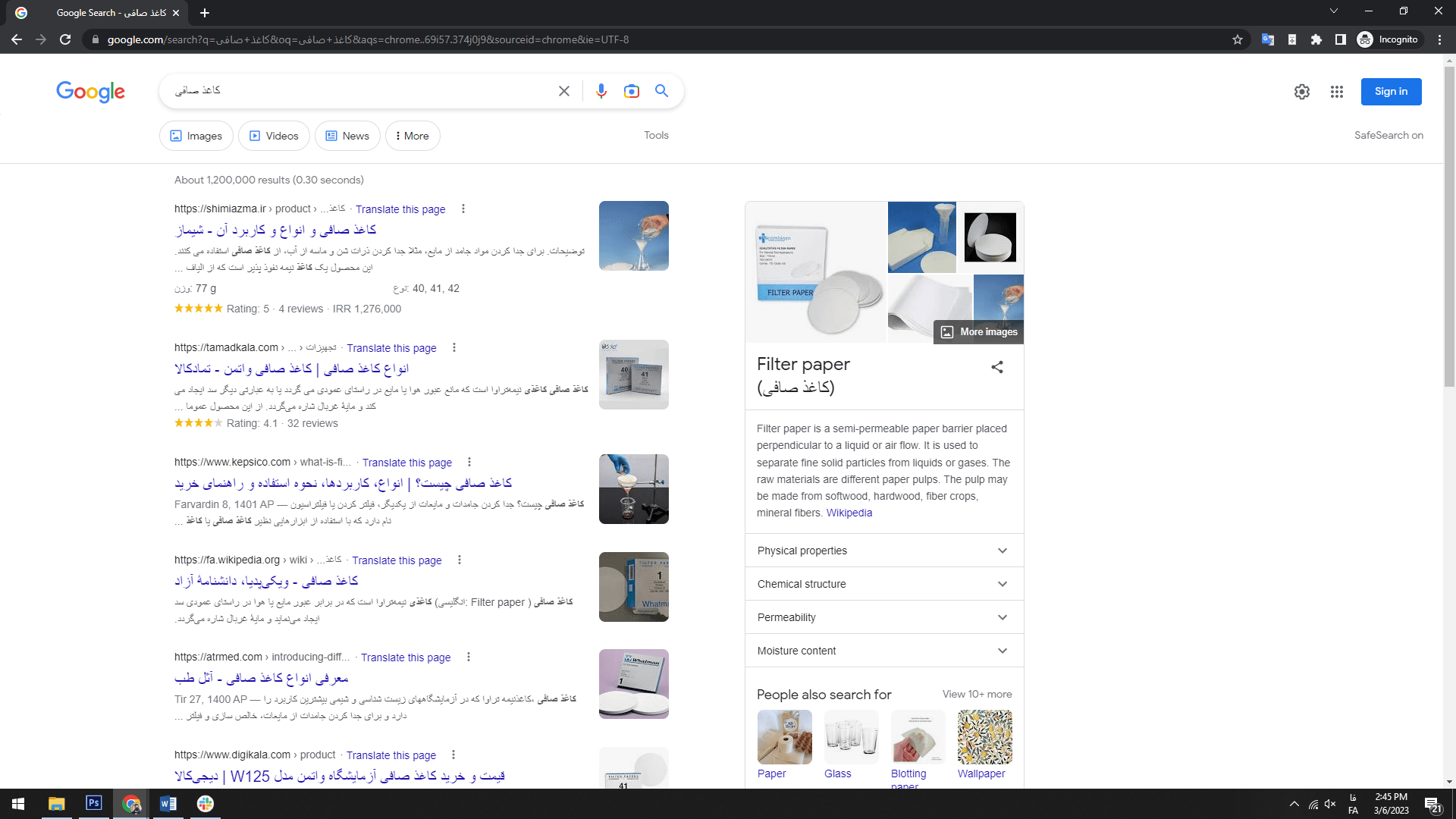Open Google Translate extension icon
The width and height of the screenshot is (1456, 819).
click(x=1267, y=39)
